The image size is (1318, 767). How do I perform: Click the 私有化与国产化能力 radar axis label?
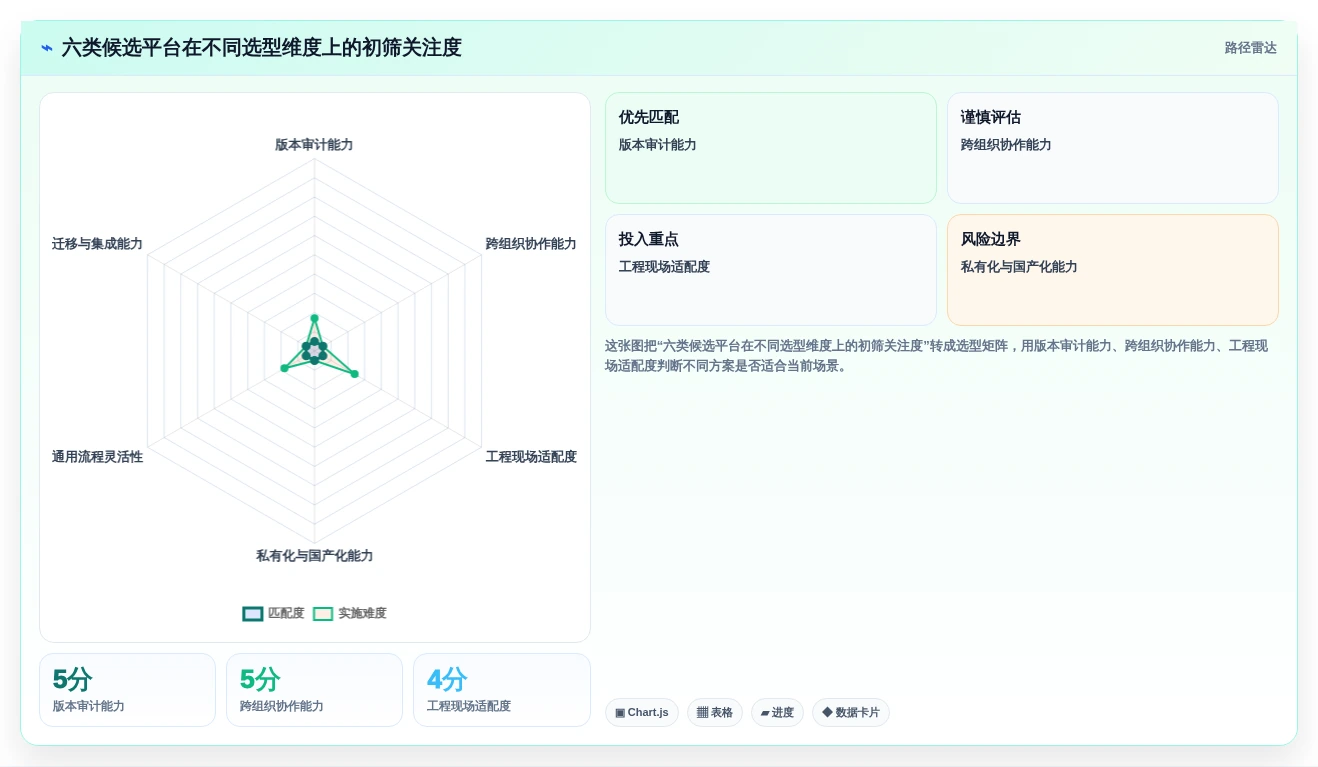[x=314, y=556]
